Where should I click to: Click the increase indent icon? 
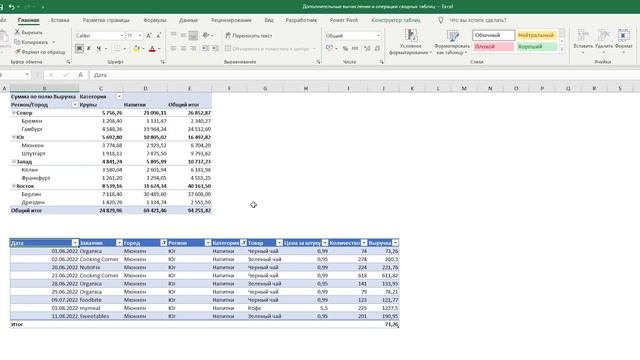(215, 49)
